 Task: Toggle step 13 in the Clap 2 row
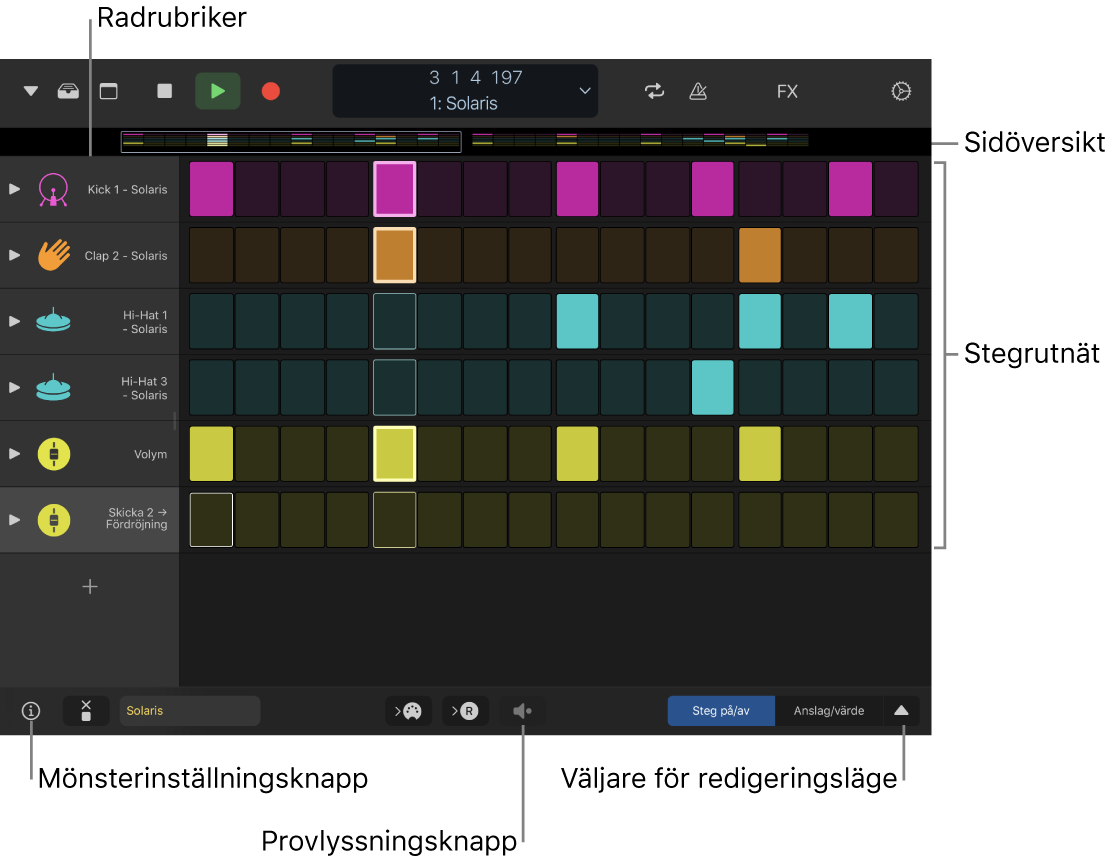(759, 255)
